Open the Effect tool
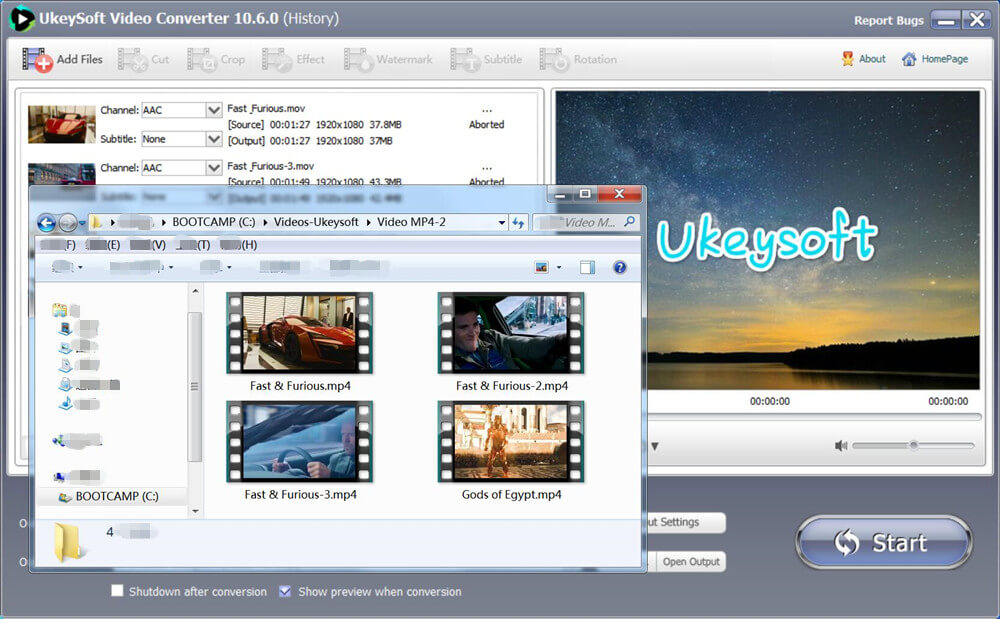Image resolution: width=1000 pixels, height=619 pixels. (x=293, y=60)
